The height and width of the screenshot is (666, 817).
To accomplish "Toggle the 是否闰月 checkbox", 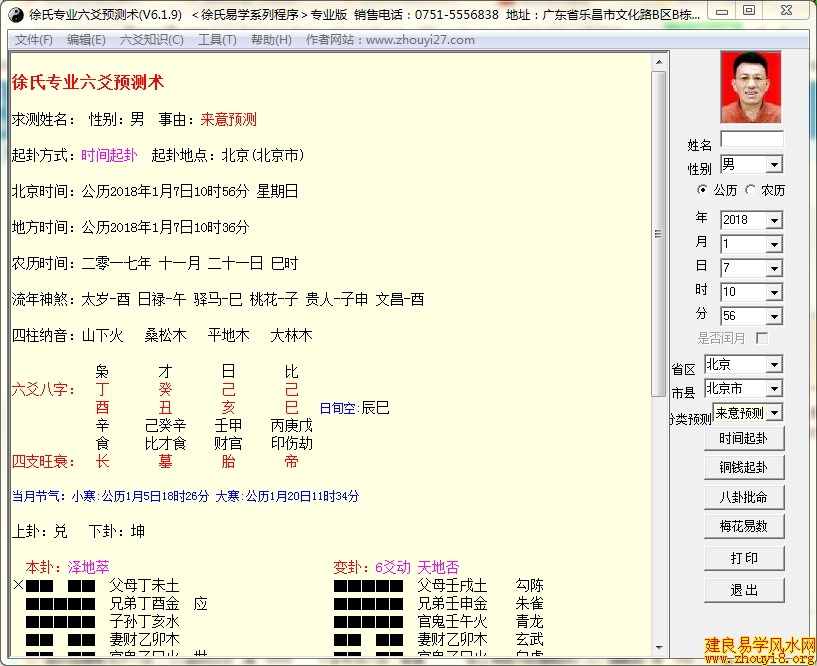I will 762,338.
